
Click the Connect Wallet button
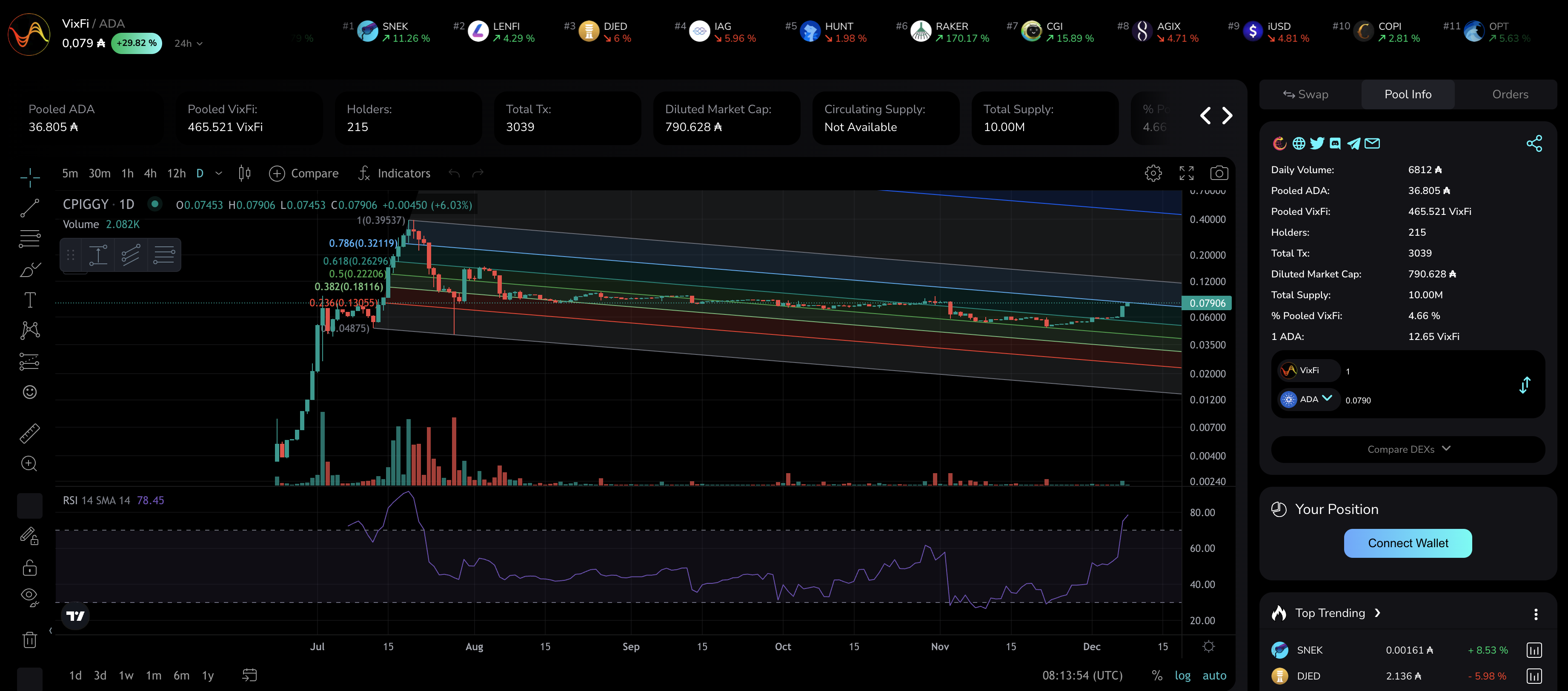click(x=1407, y=543)
